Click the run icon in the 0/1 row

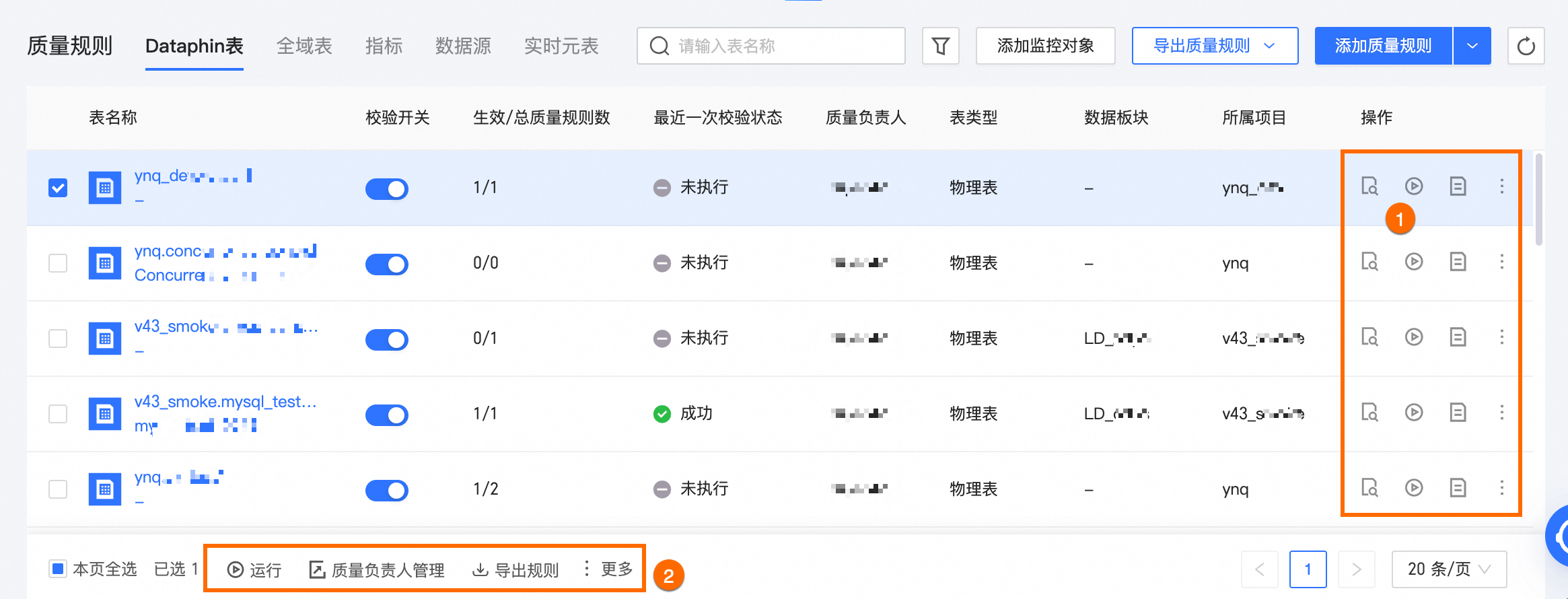tap(1414, 337)
